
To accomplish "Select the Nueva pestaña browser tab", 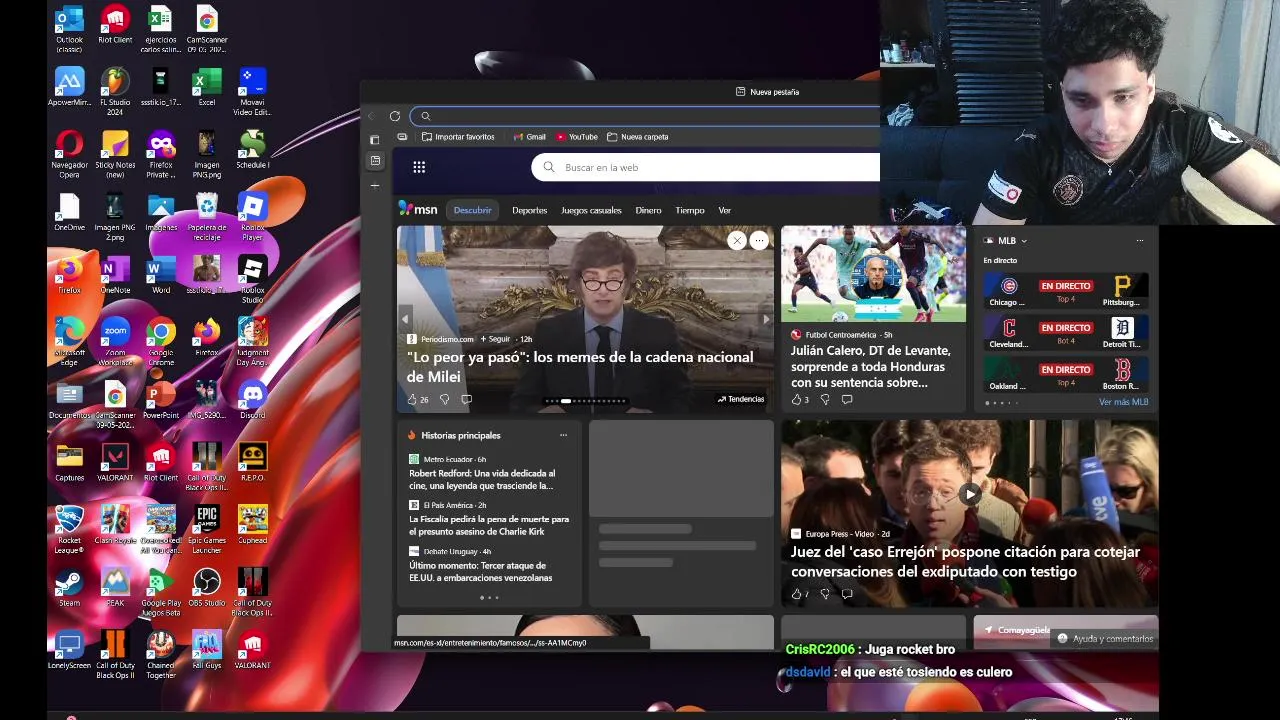I will coord(767,92).
